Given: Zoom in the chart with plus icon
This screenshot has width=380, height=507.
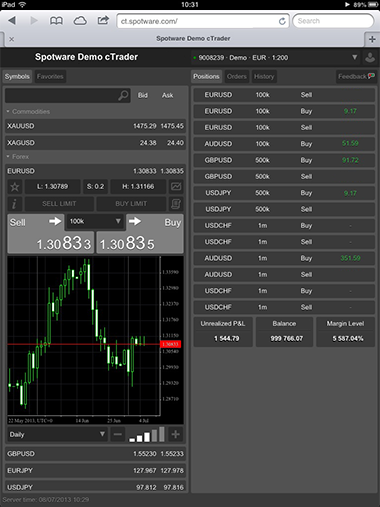Looking at the screenshot, I should [176, 434].
